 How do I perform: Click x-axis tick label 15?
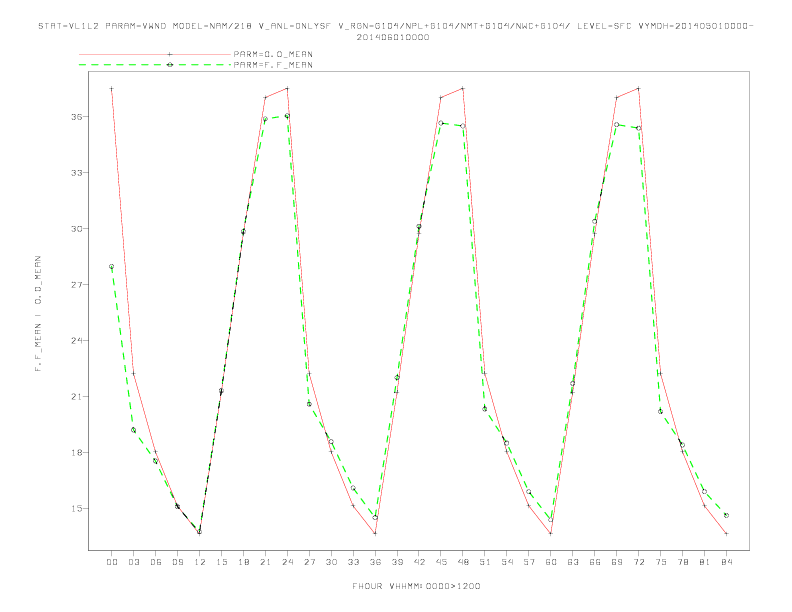pyautogui.click(x=221, y=562)
